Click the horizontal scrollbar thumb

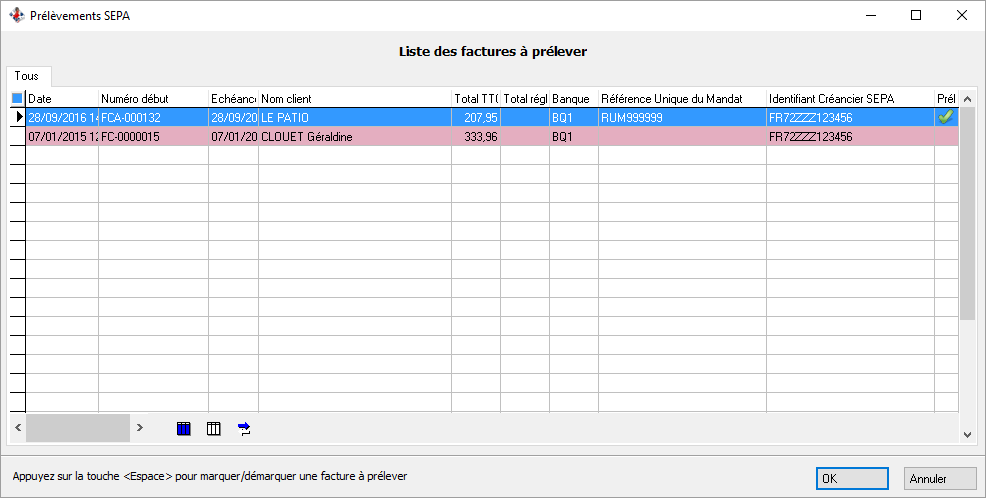click(x=77, y=428)
